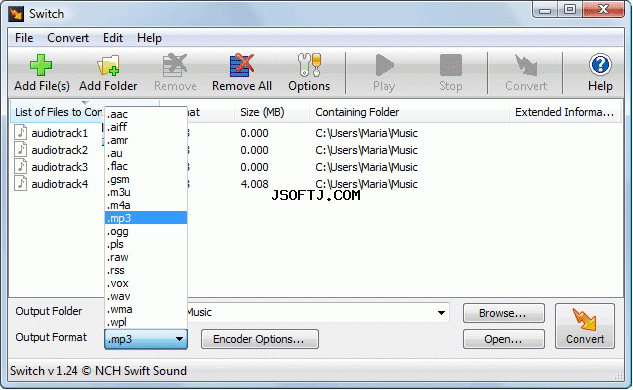633x390 pixels.
Task: Select audiotrack1 row name
Action: tap(59, 133)
